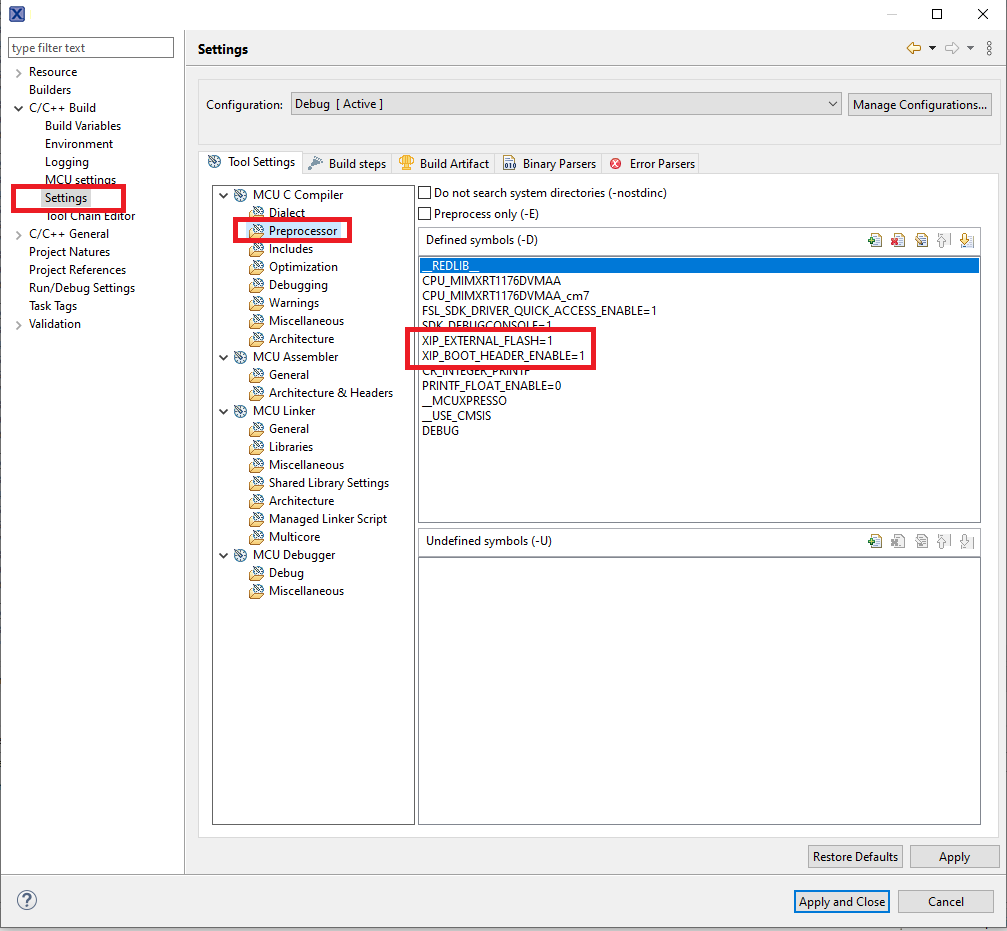Click Edit icon in Defined symbols toolbar
Viewport: 1007px width, 931px height.
coord(921,240)
